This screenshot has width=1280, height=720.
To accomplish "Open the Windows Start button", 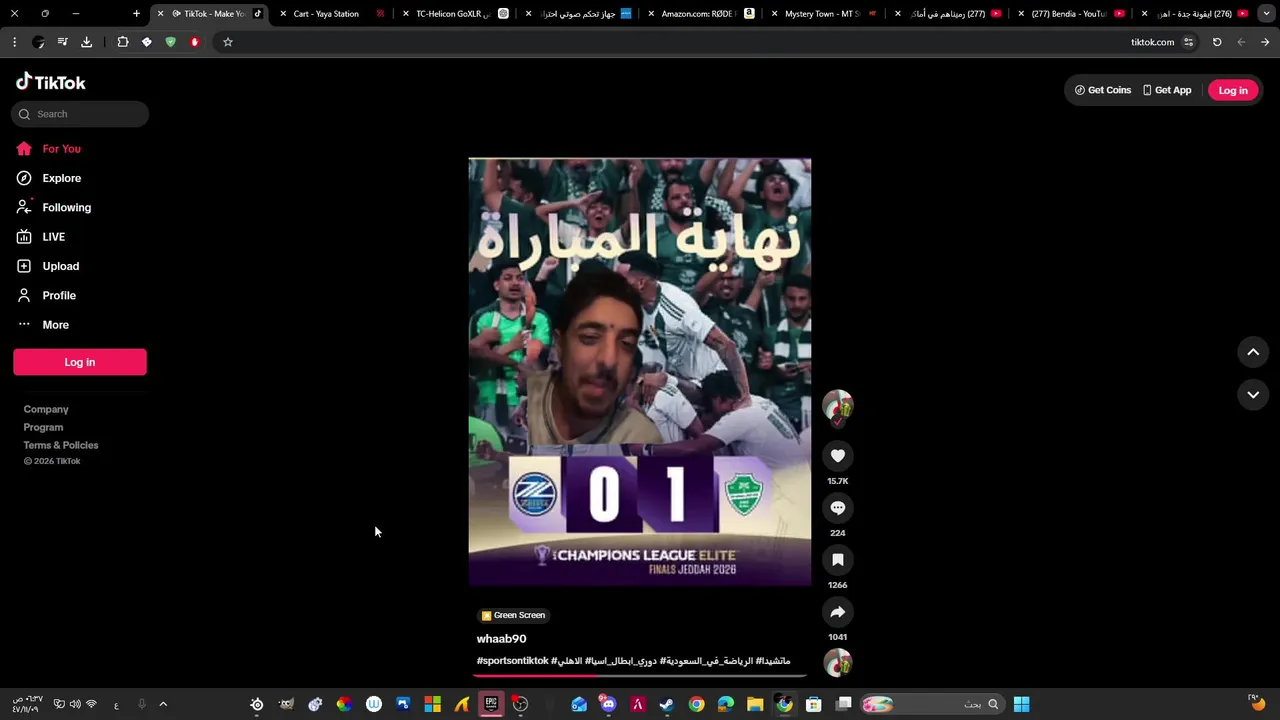I will (x=1021, y=704).
